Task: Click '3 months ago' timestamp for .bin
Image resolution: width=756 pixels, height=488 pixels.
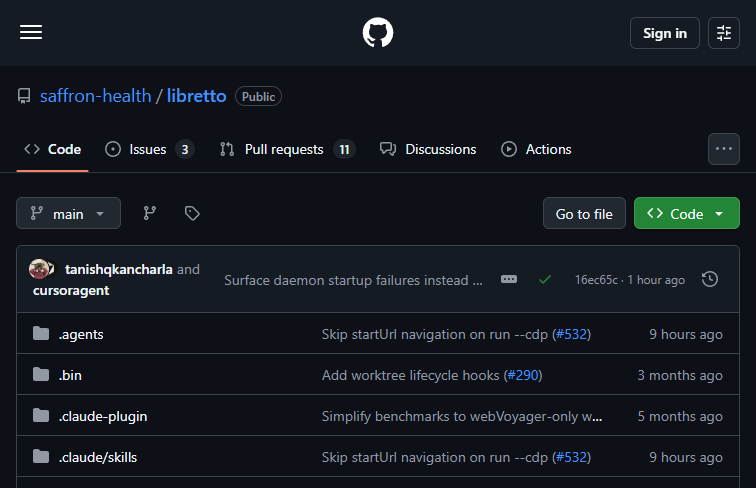Action: [680, 375]
